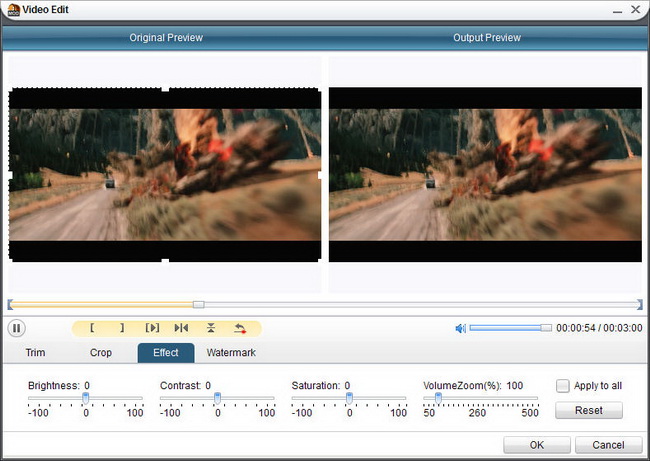Click the timeline end trim marker
Image resolution: width=650 pixels, height=461 pixels.
640,305
